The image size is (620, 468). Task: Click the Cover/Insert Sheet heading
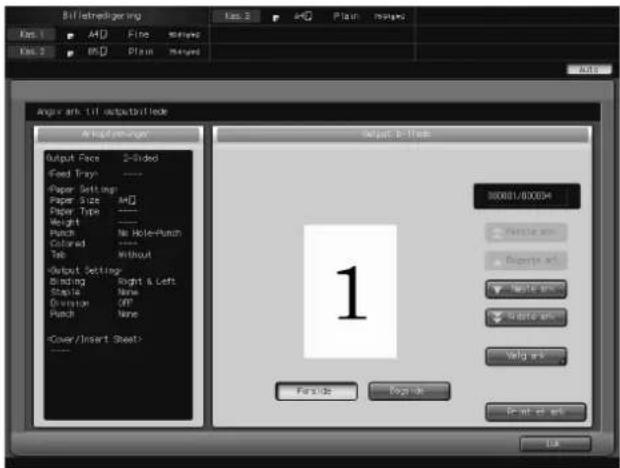point(95,339)
